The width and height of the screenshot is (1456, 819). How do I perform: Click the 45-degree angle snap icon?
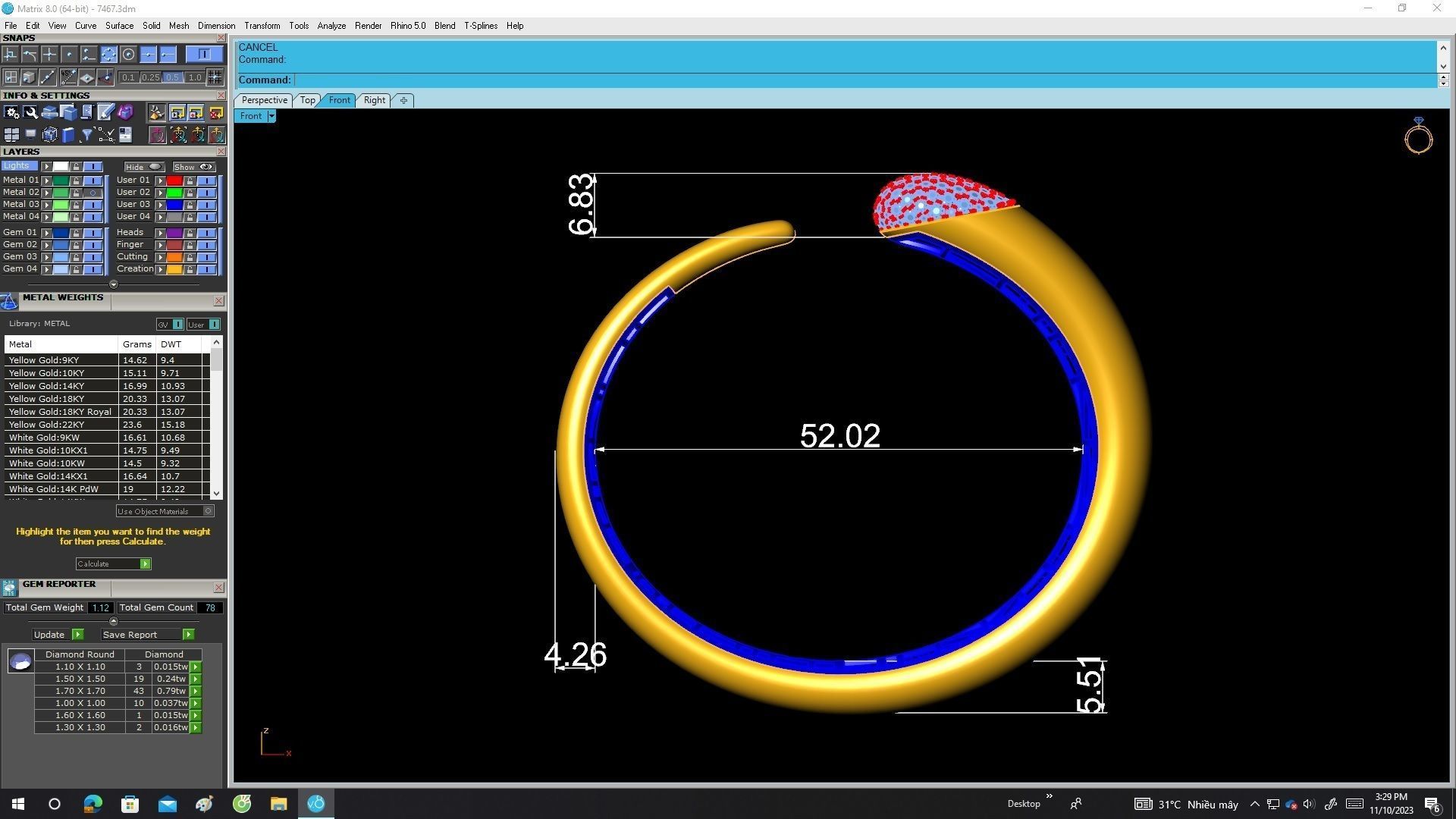[67, 77]
